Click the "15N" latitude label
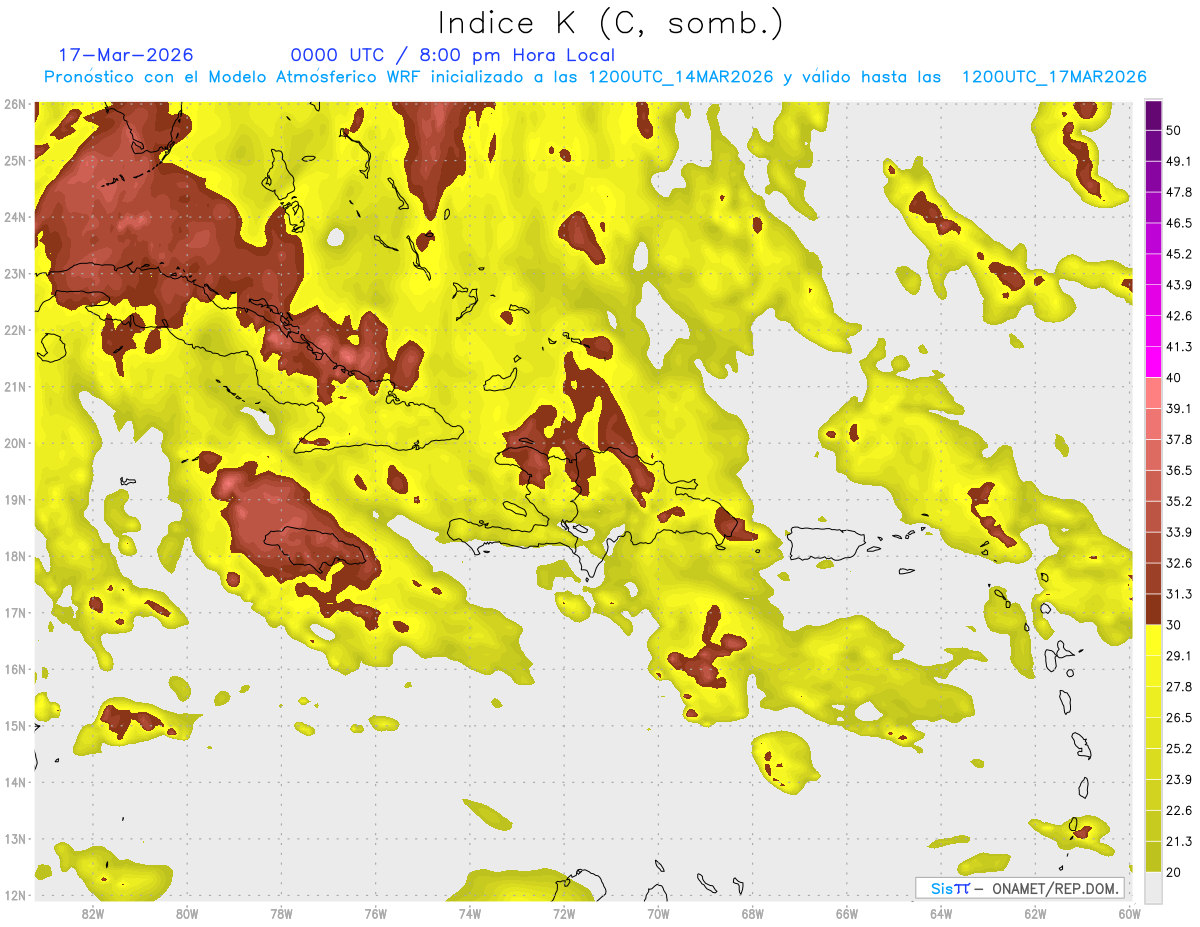Image resolution: width=1200 pixels, height=927 pixels. [x=15, y=726]
